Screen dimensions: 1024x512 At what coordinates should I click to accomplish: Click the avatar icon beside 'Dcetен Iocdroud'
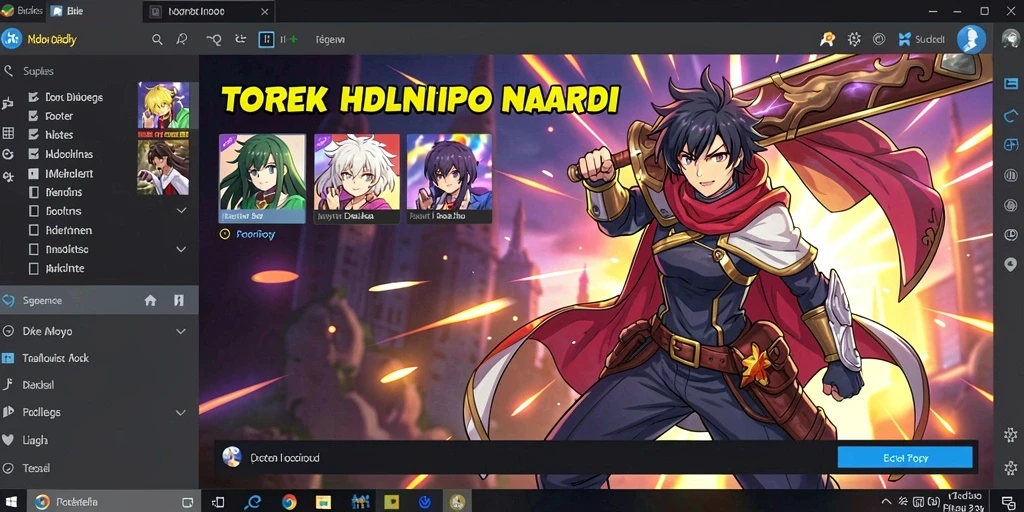coord(232,457)
